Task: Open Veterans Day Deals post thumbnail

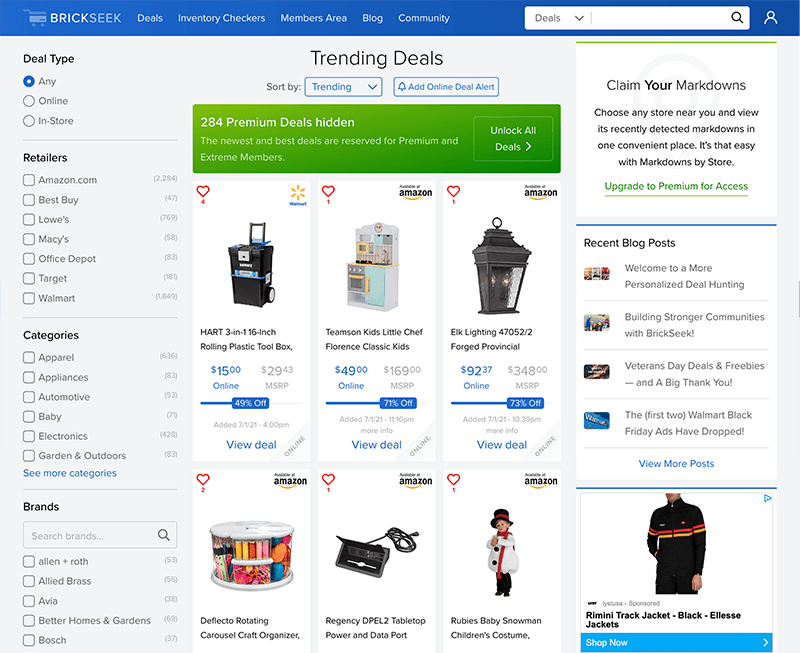Action: coord(596,371)
